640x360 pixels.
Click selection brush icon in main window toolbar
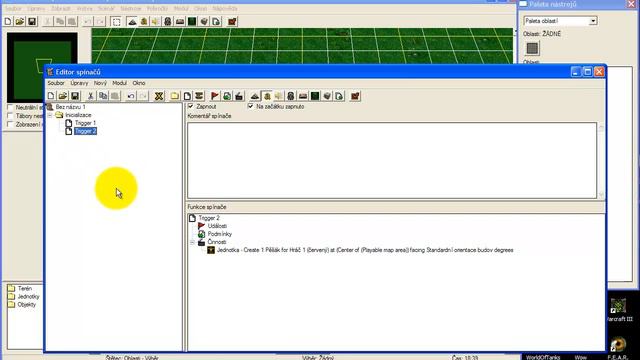pyautogui.click(x=116, y=22)
